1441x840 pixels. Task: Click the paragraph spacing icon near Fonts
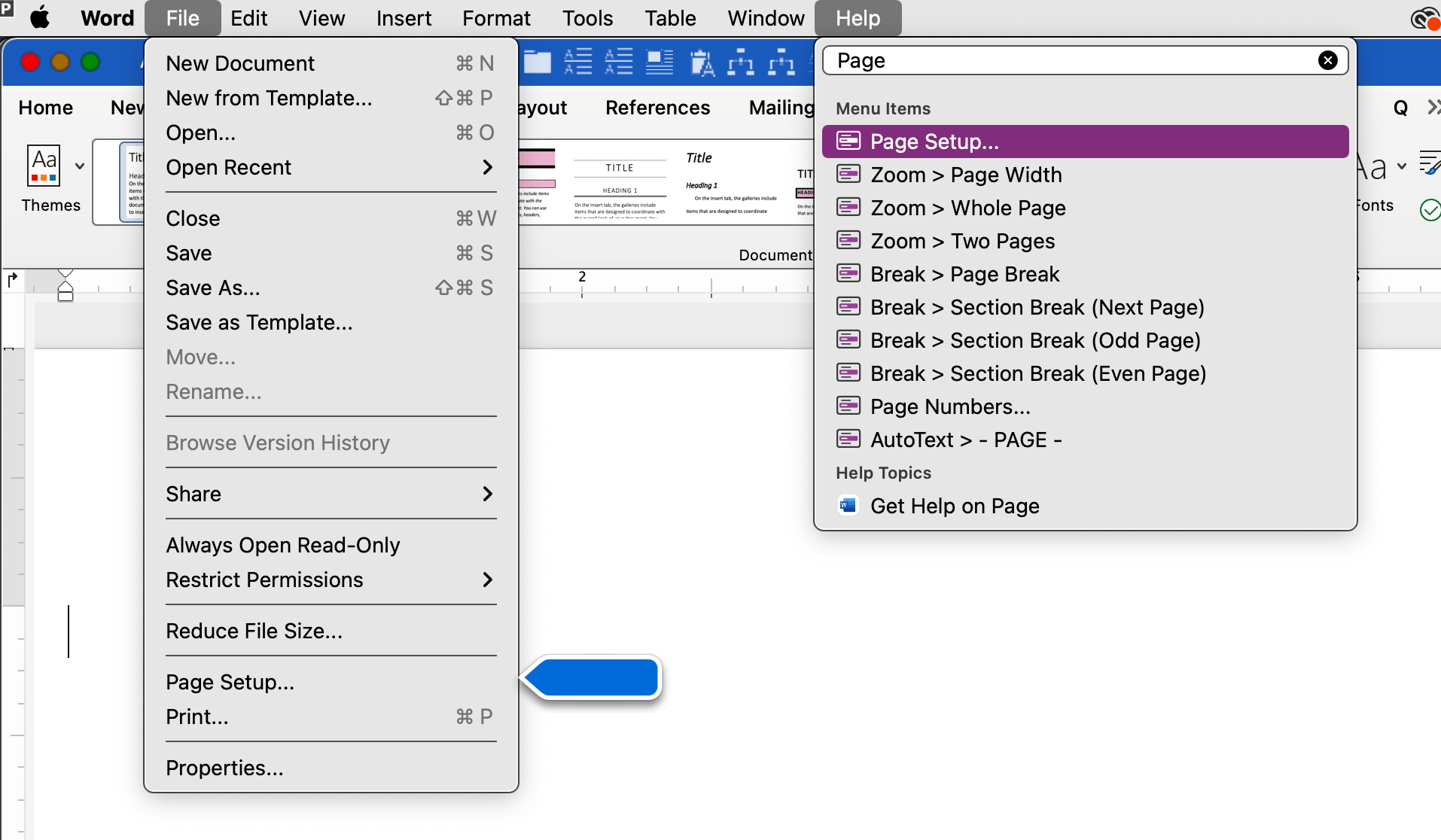pyautogui.click(x=1429, y=162)
